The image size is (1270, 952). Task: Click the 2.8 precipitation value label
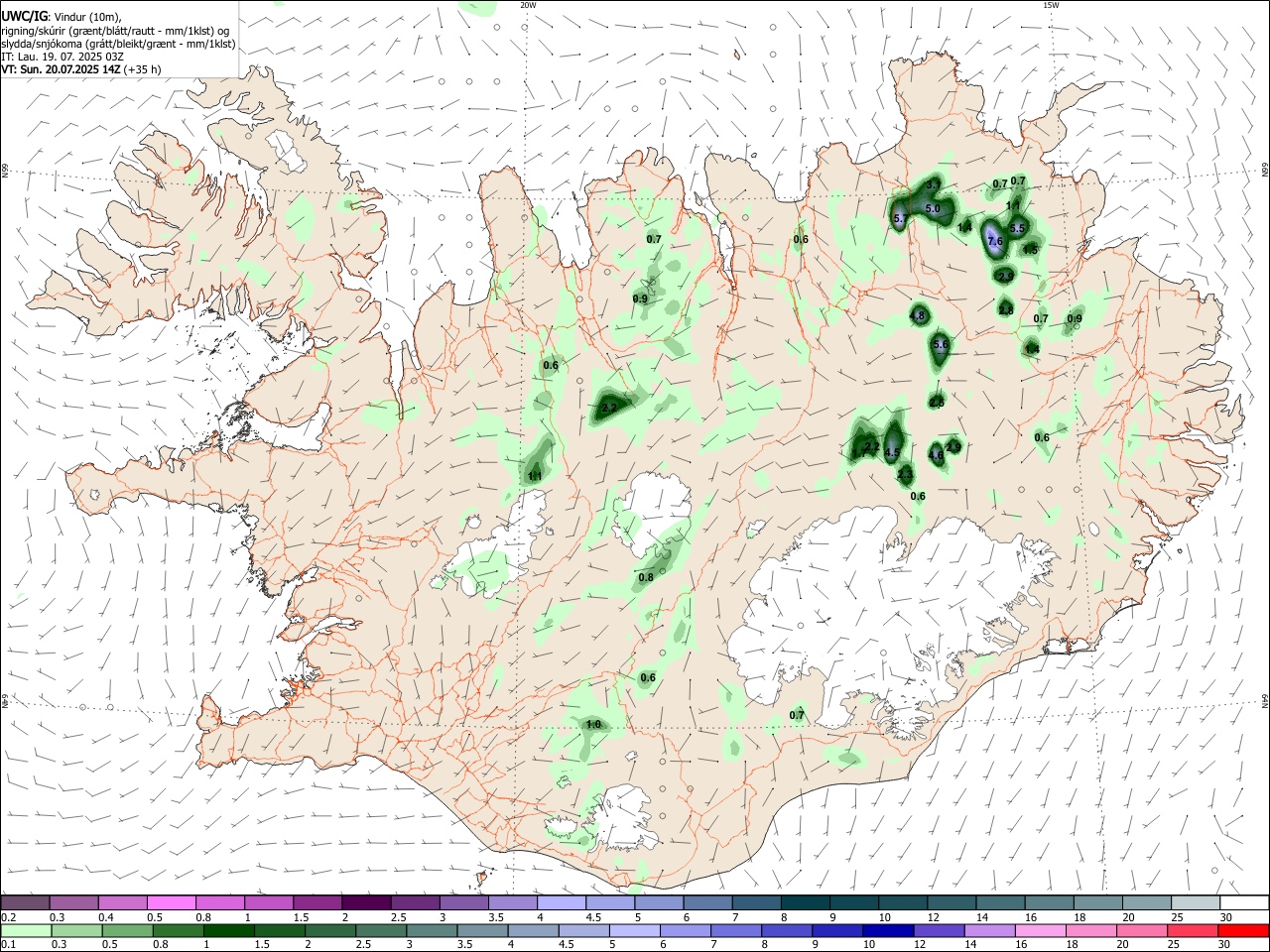(x=1005, y=310)
